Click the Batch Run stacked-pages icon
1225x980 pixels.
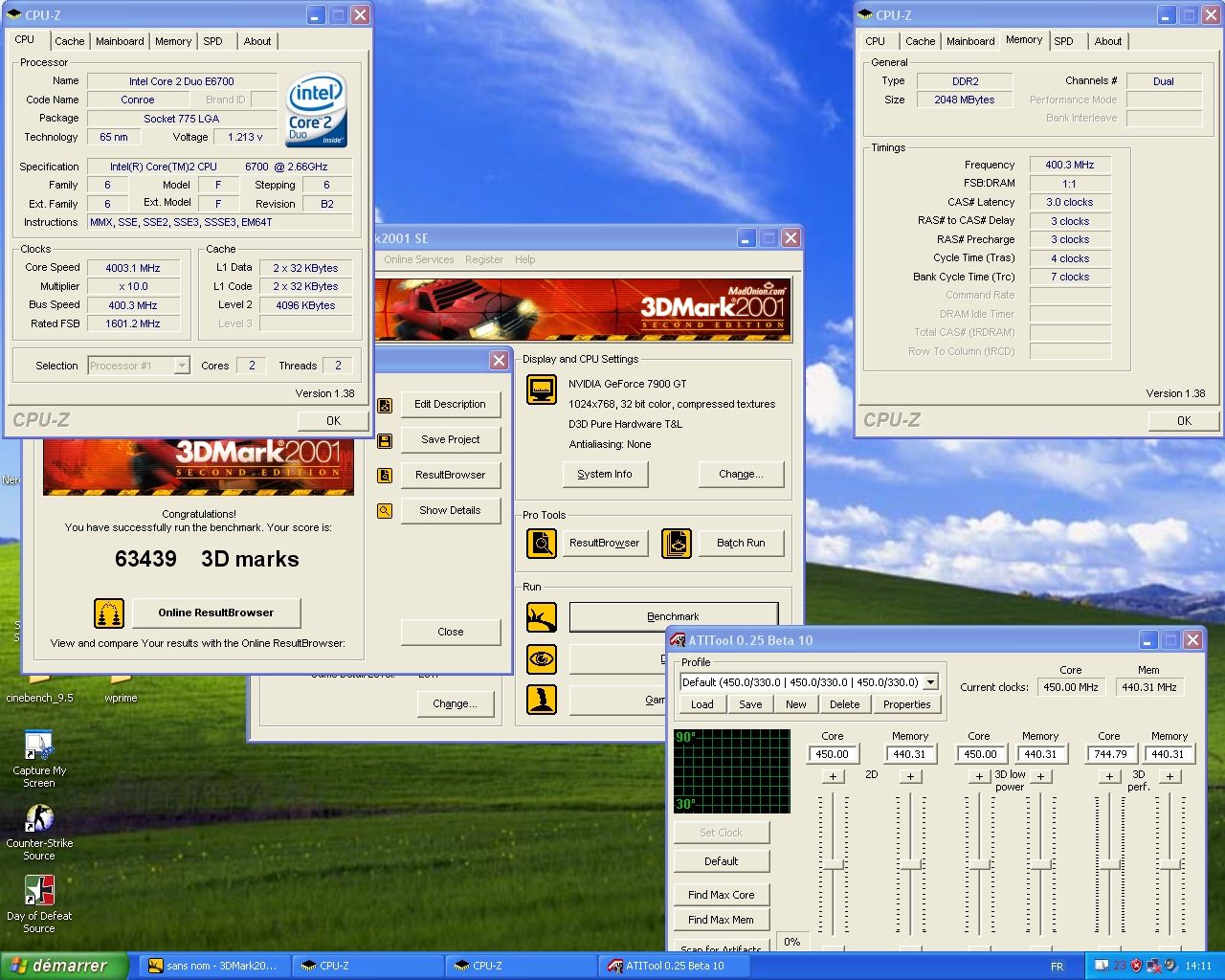pyautogui.click(x=677, y=543)
